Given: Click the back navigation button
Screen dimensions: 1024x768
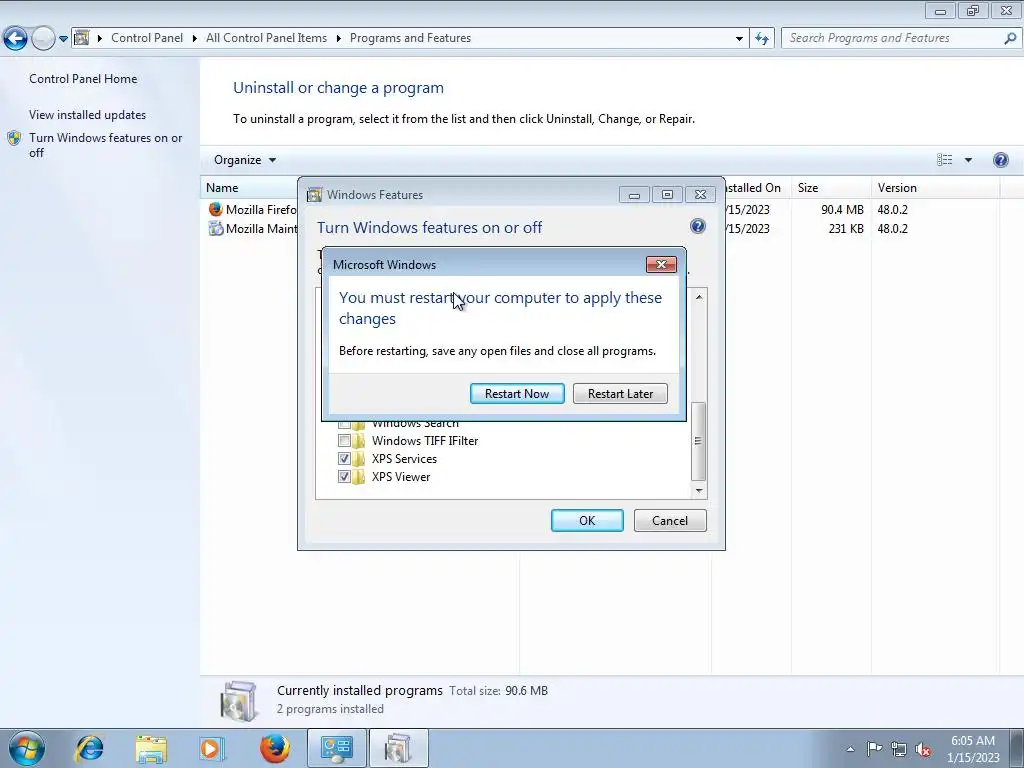Looking at the screenshot, I should point(16,39).
